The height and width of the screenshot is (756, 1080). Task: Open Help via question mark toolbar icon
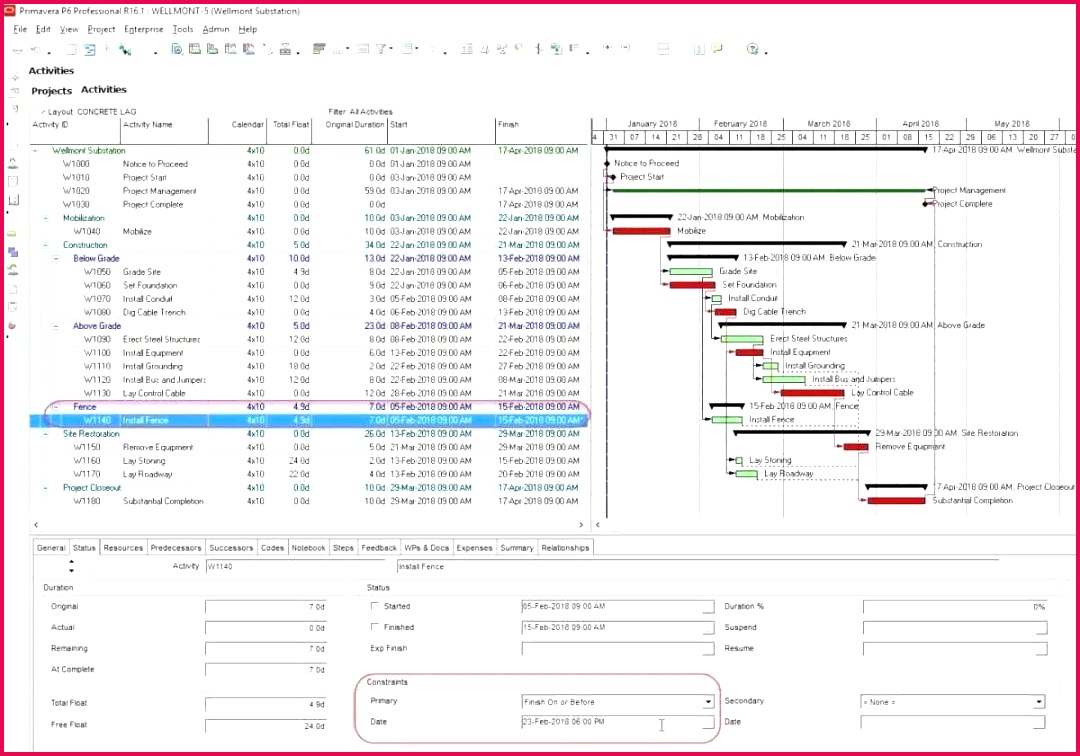coord(753,49)
